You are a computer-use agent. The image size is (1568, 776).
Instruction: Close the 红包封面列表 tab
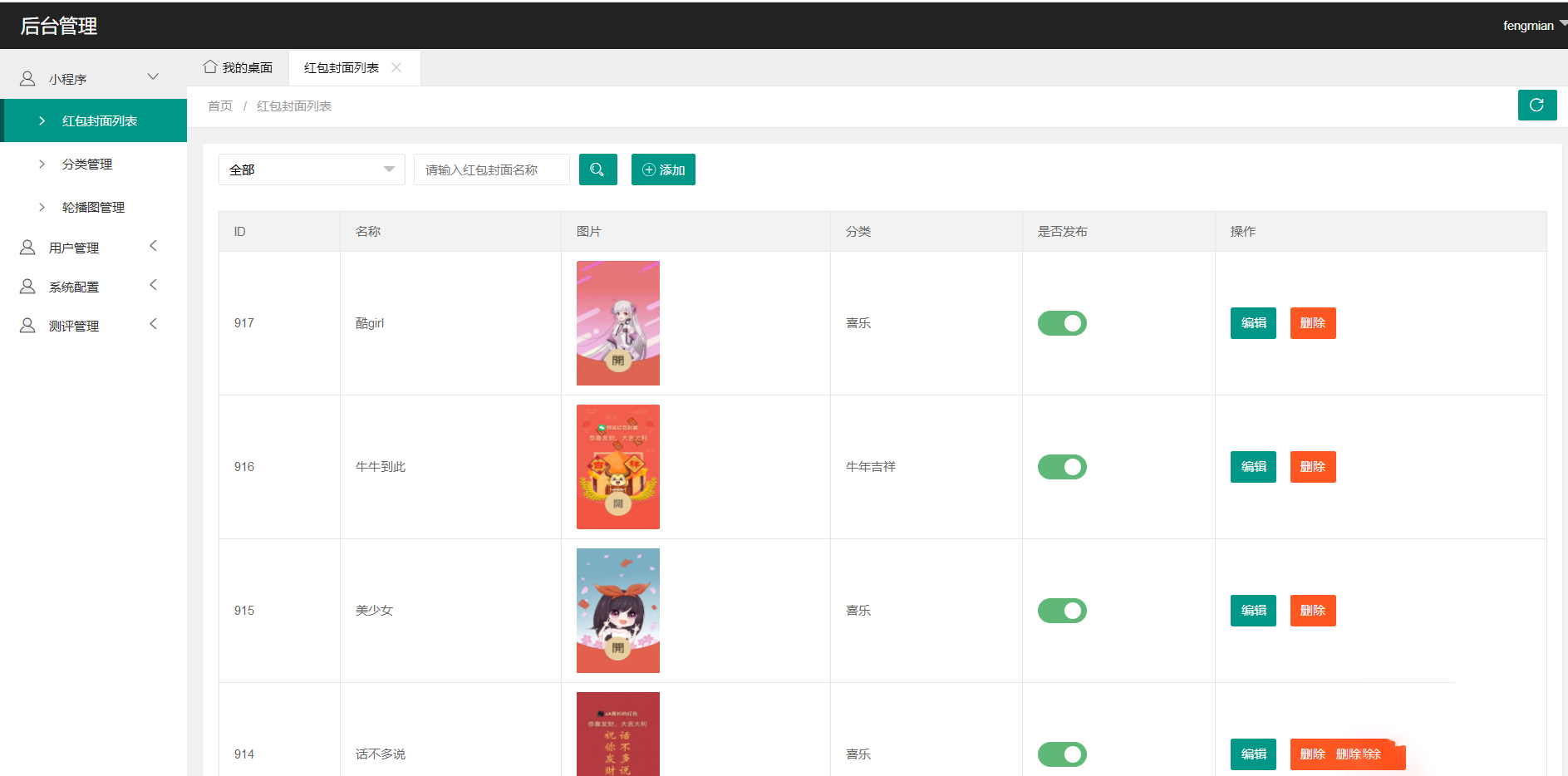click(396, 68)
